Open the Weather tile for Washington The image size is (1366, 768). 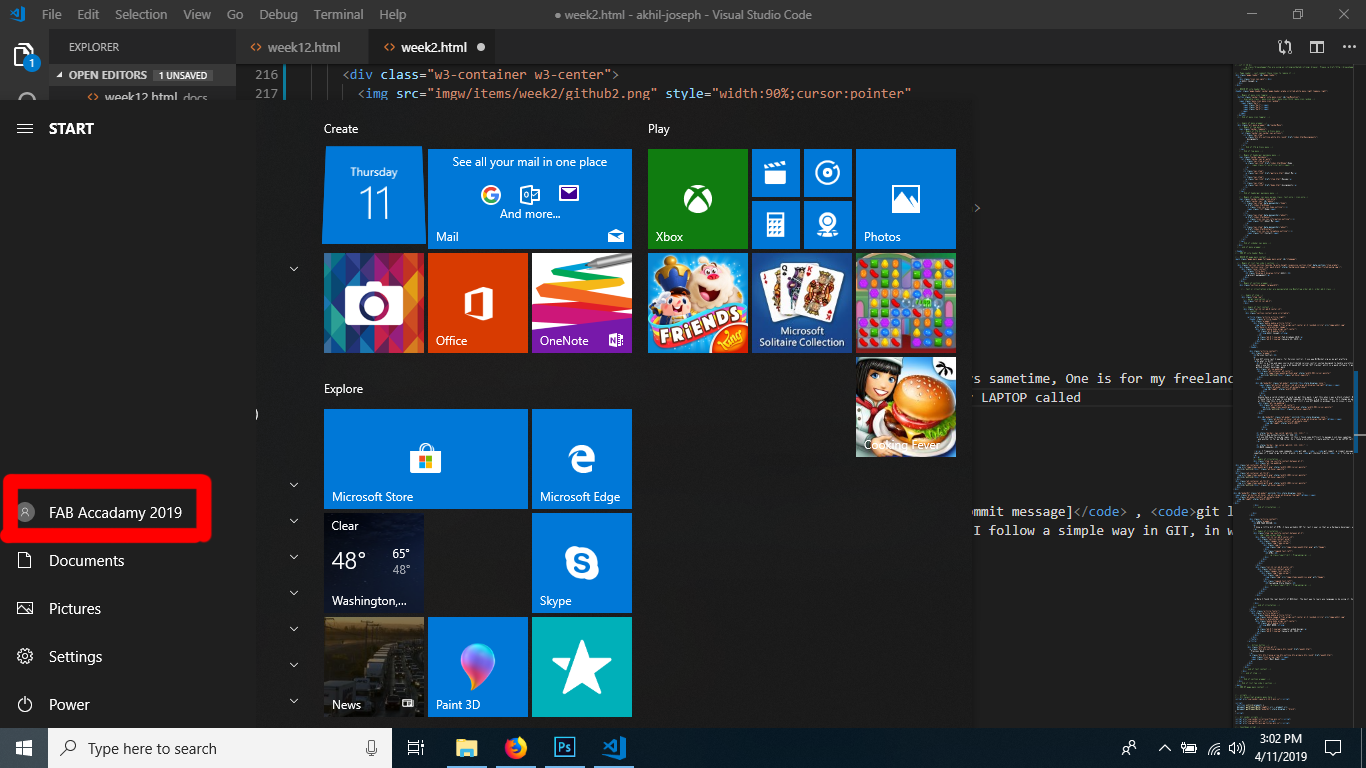click(x=374, y=563)
